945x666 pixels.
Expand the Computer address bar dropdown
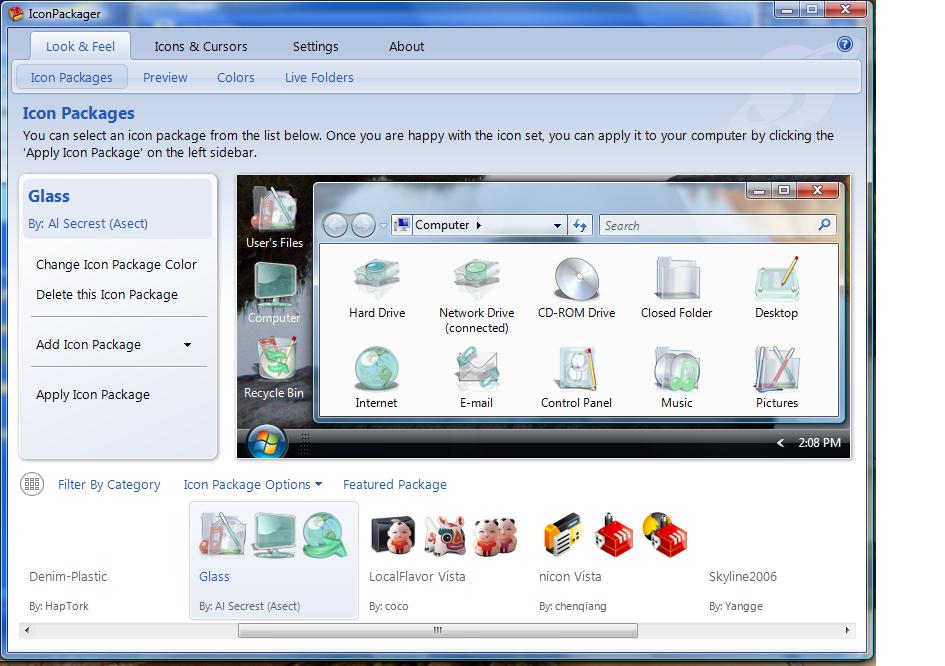(x=557, y=225)
